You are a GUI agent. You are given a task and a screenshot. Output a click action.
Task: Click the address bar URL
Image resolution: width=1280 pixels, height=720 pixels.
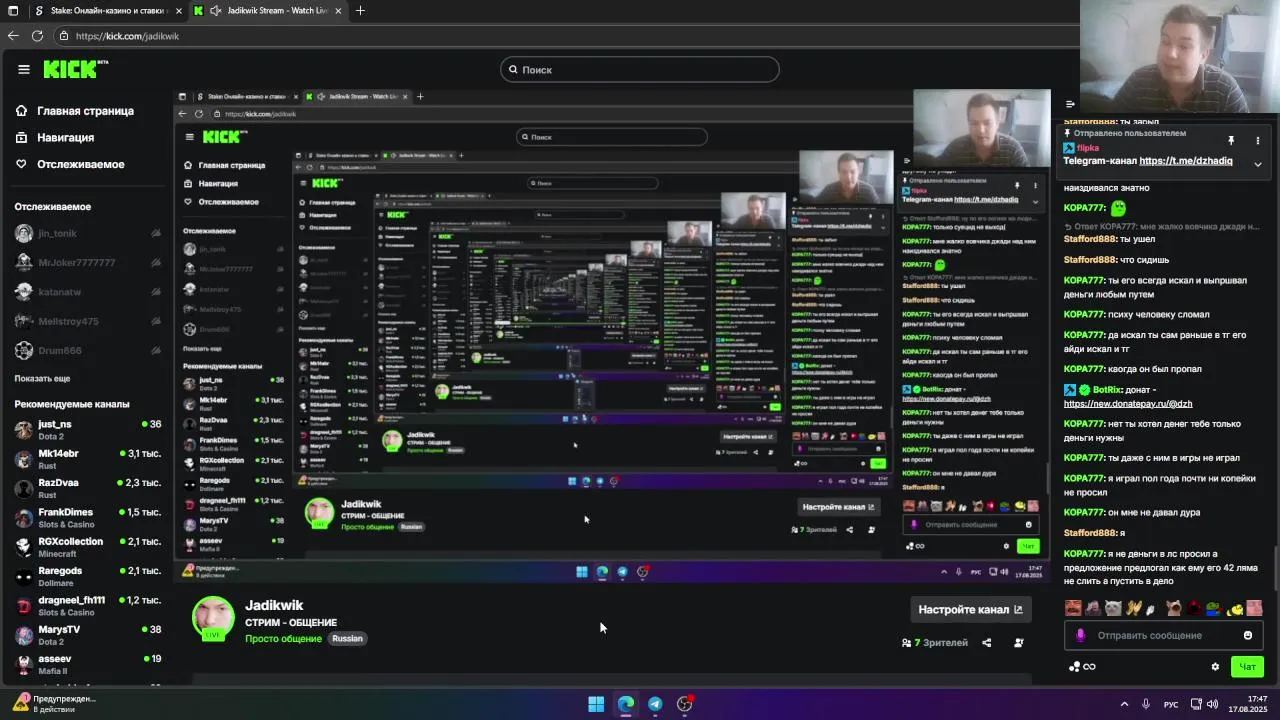point(127,36)
